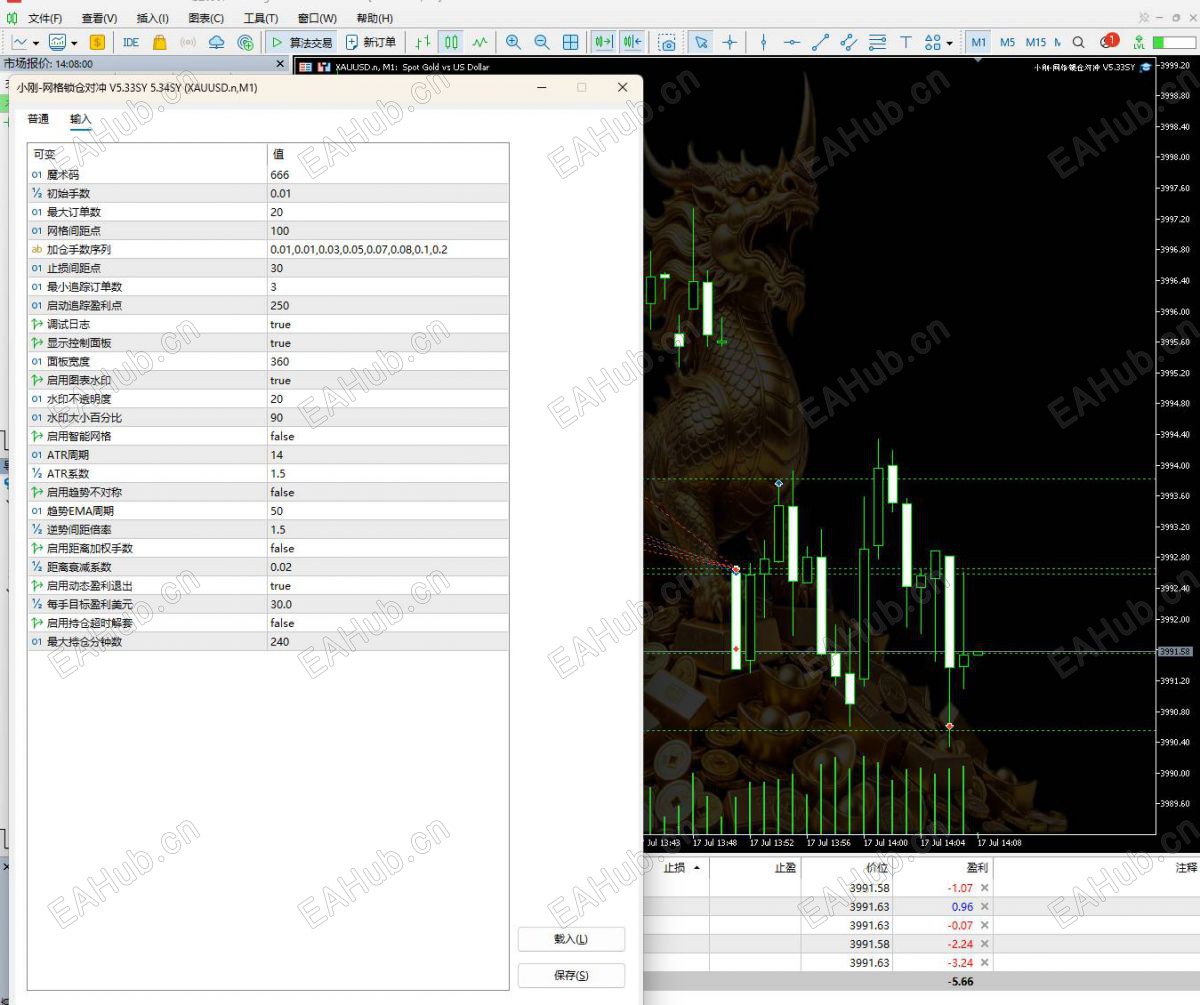Take a chart screenshot with camera icon
This screenshot has width=1200, height=1005.
pyautogui.click(x=667, y=42)
